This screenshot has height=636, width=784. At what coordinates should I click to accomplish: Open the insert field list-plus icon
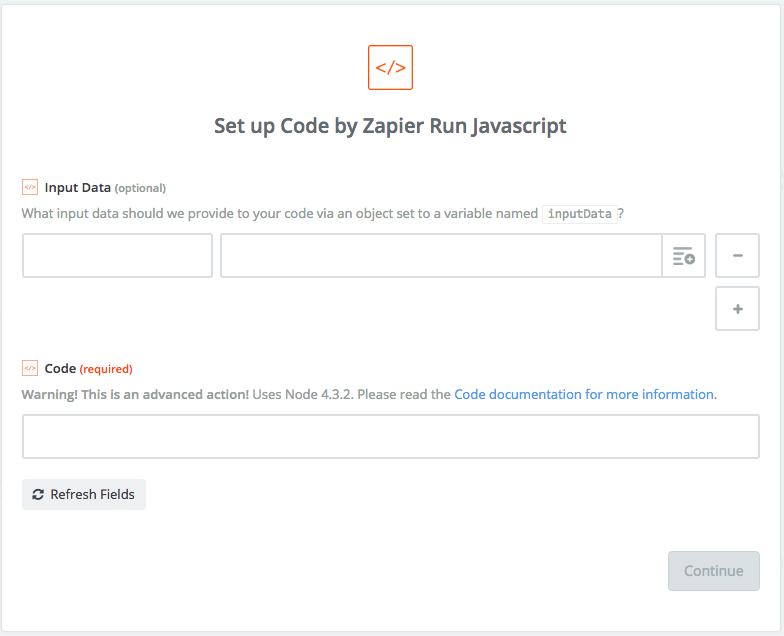(684, 256)
